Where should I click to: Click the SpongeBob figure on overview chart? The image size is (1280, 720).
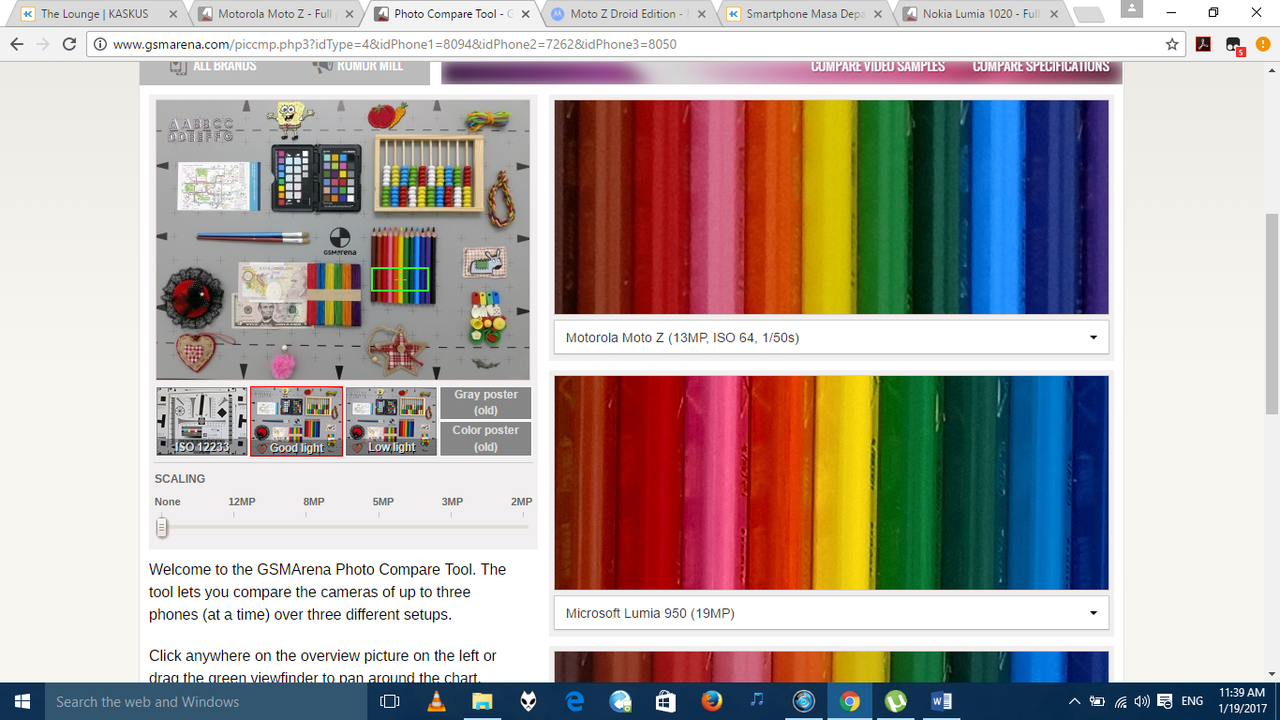291,122
